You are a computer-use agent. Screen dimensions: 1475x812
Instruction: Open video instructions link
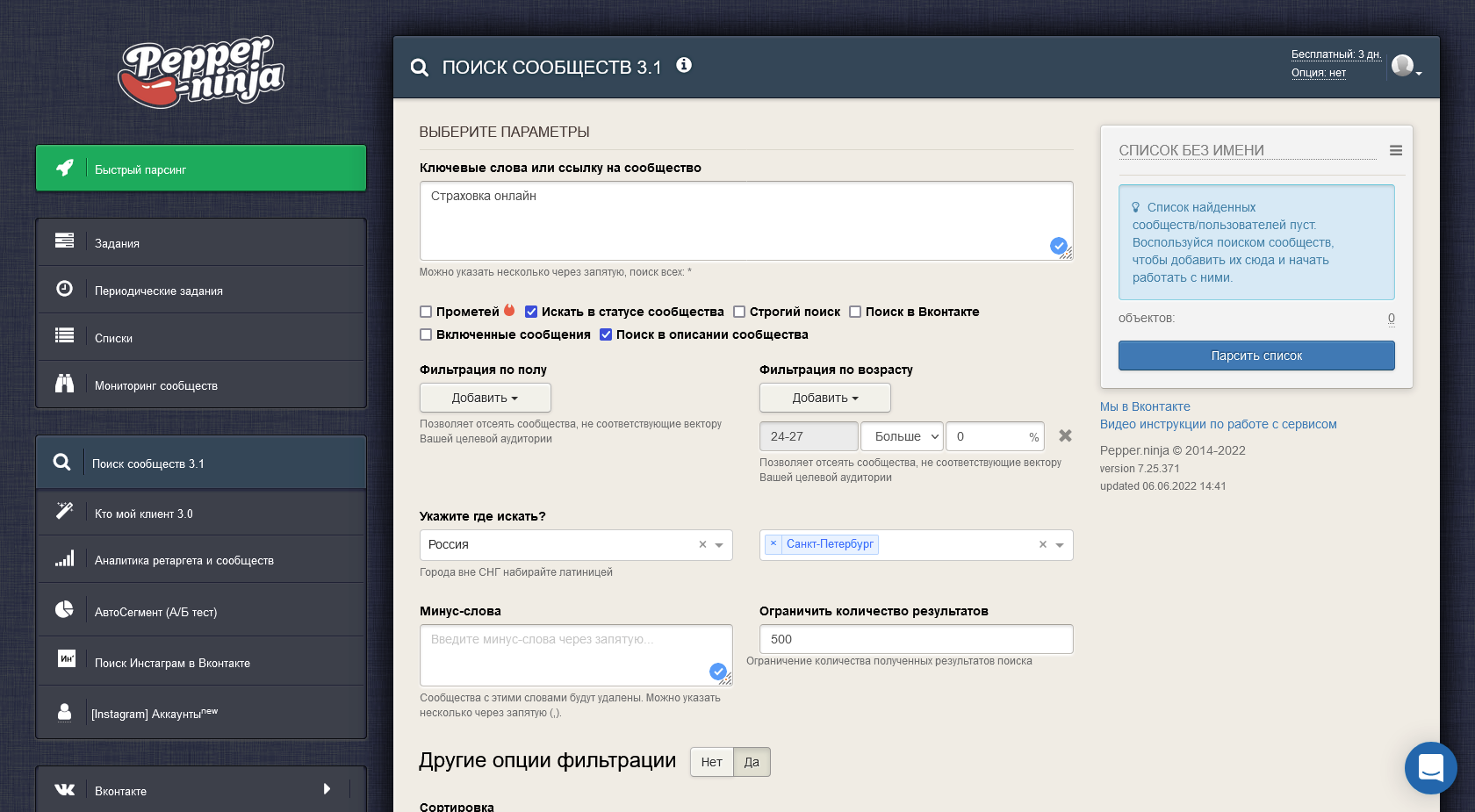point(1218,424)
